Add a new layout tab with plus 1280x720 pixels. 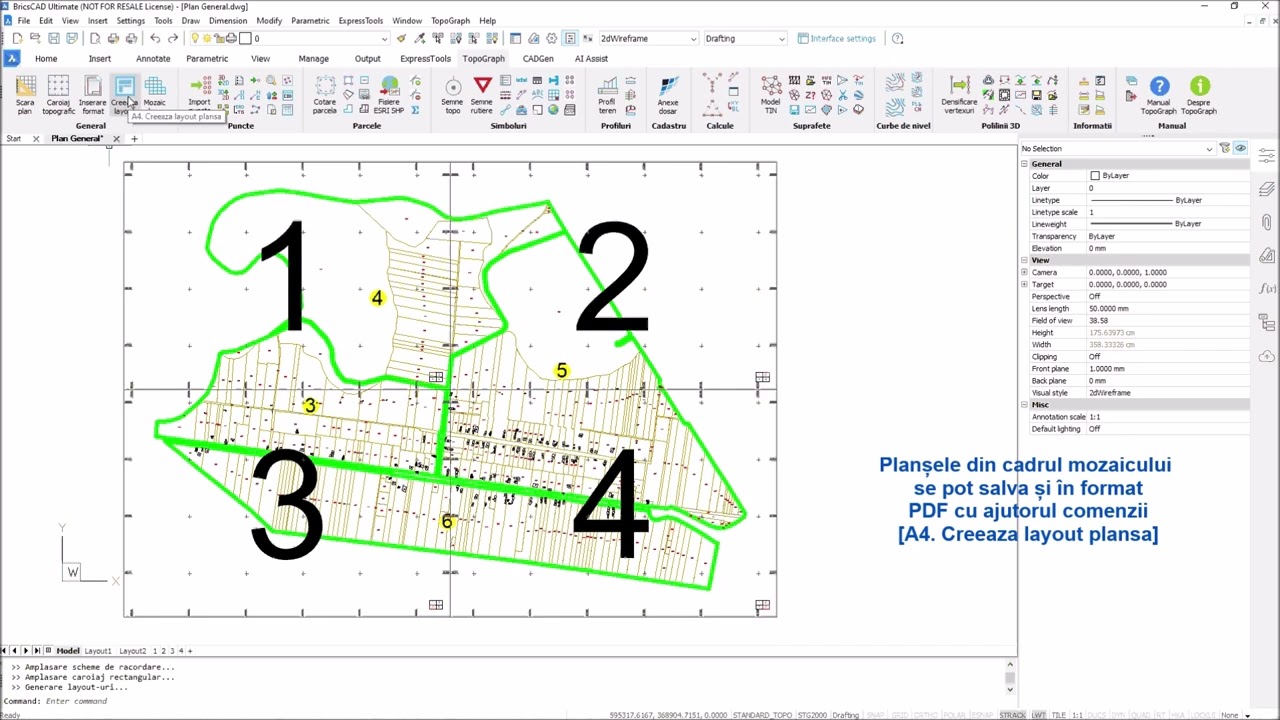tap(190, 651)
